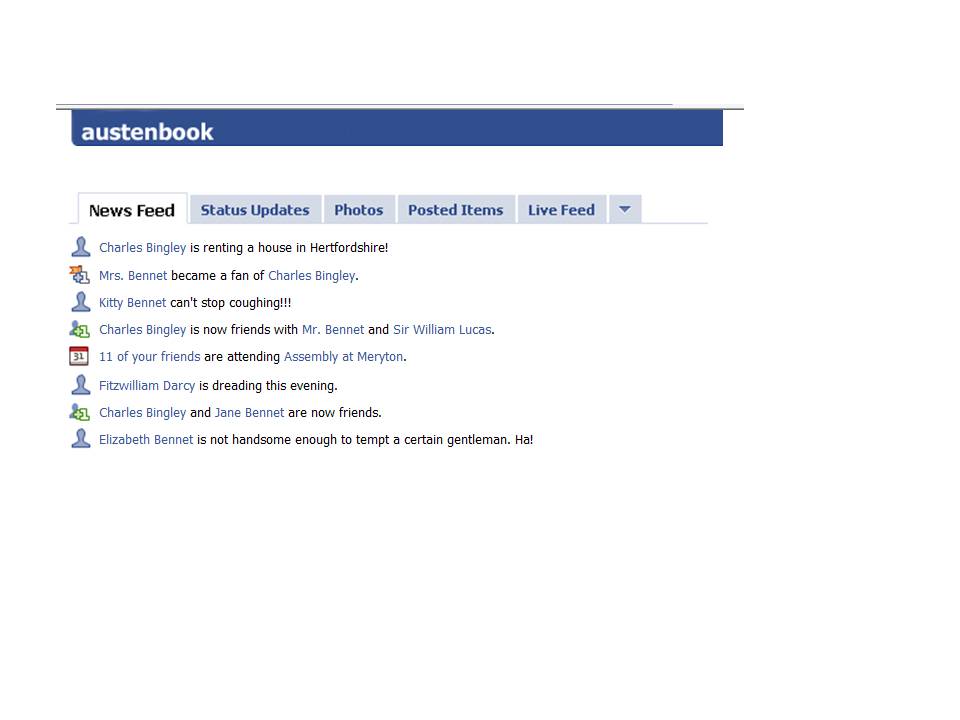Click text 'is not handsome enough to tempt'
The image size is (960, 720).
(x=293, y=440)
